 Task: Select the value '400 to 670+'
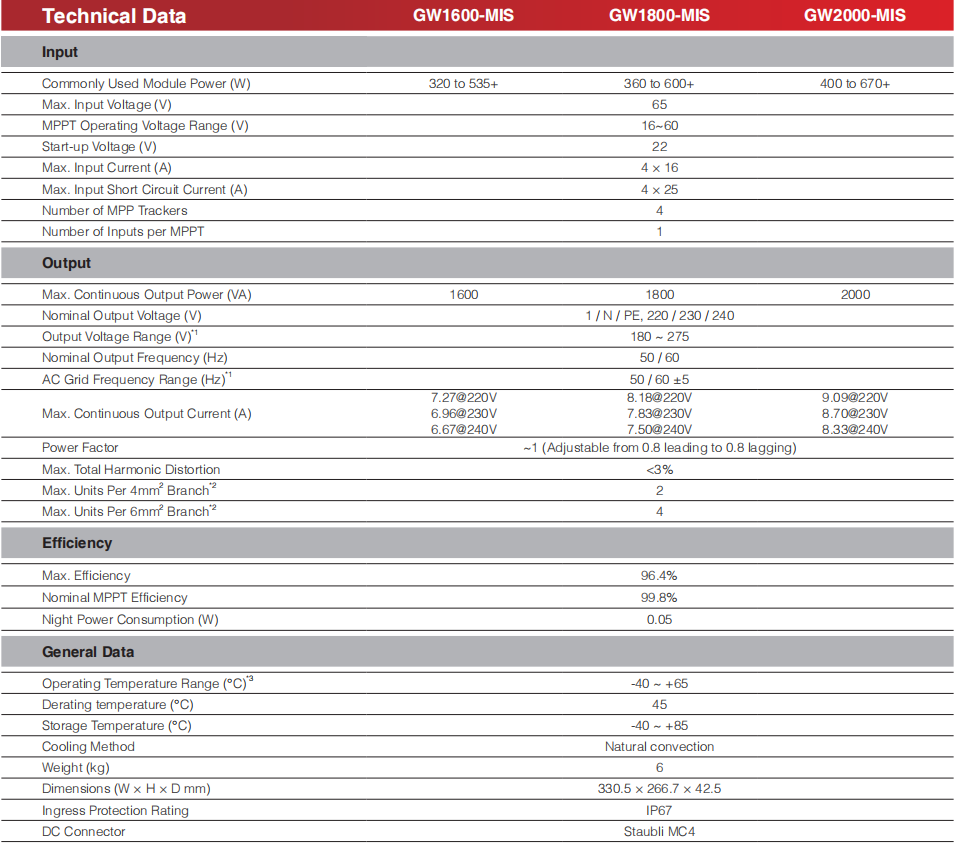pos(854,84)
